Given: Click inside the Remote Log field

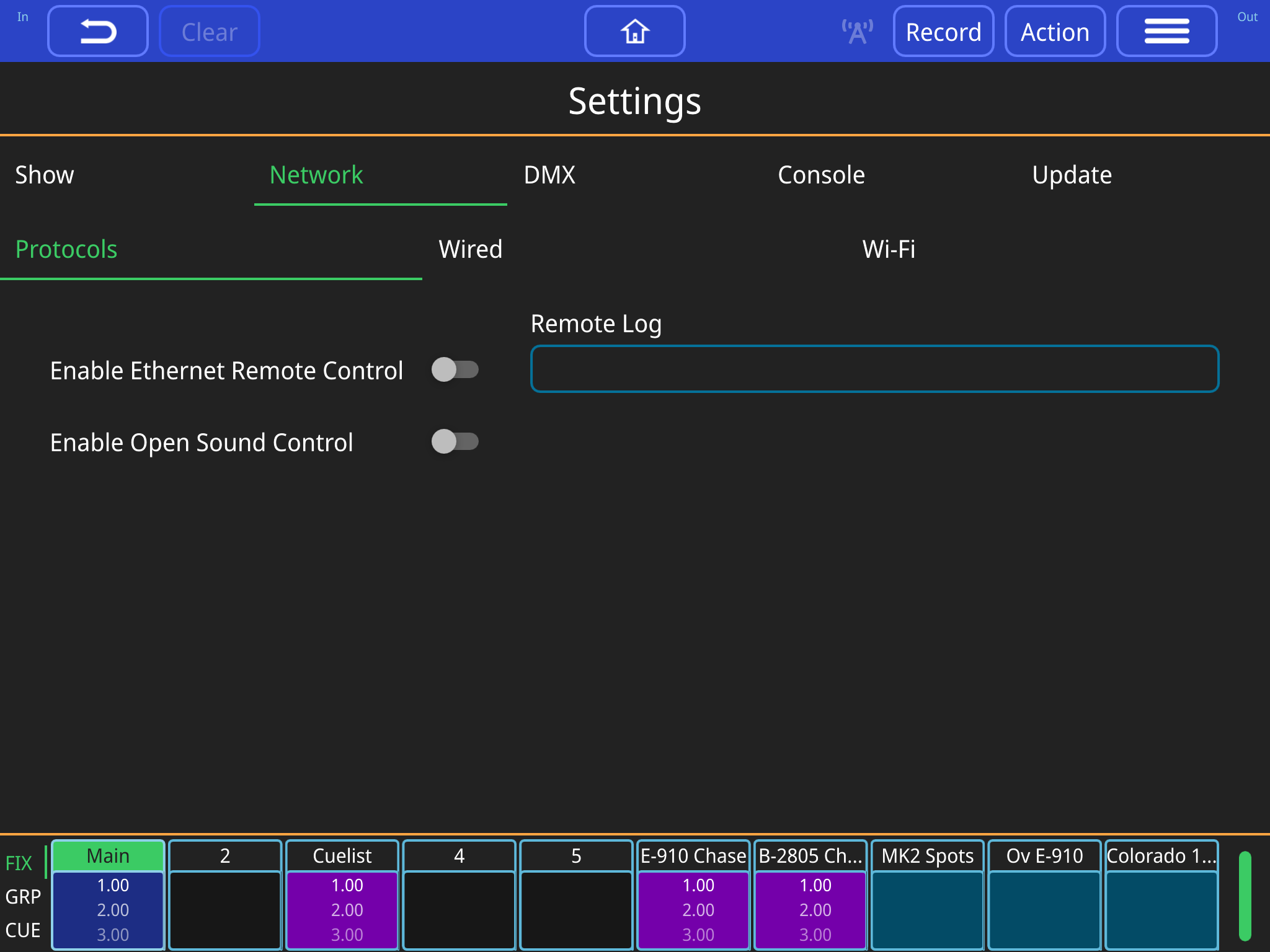Looking at the screenshot, I should 874,368.
